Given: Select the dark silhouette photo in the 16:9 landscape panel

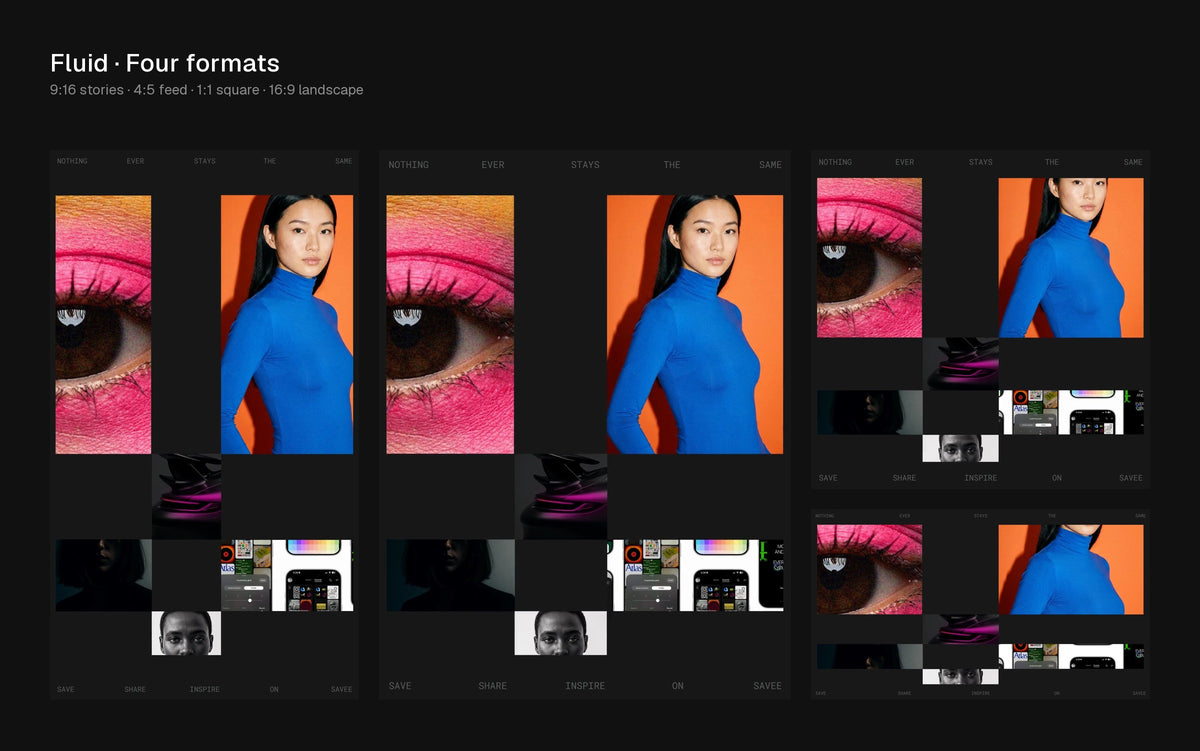Looking at the screenshot, I should click(x=870, y=656).
